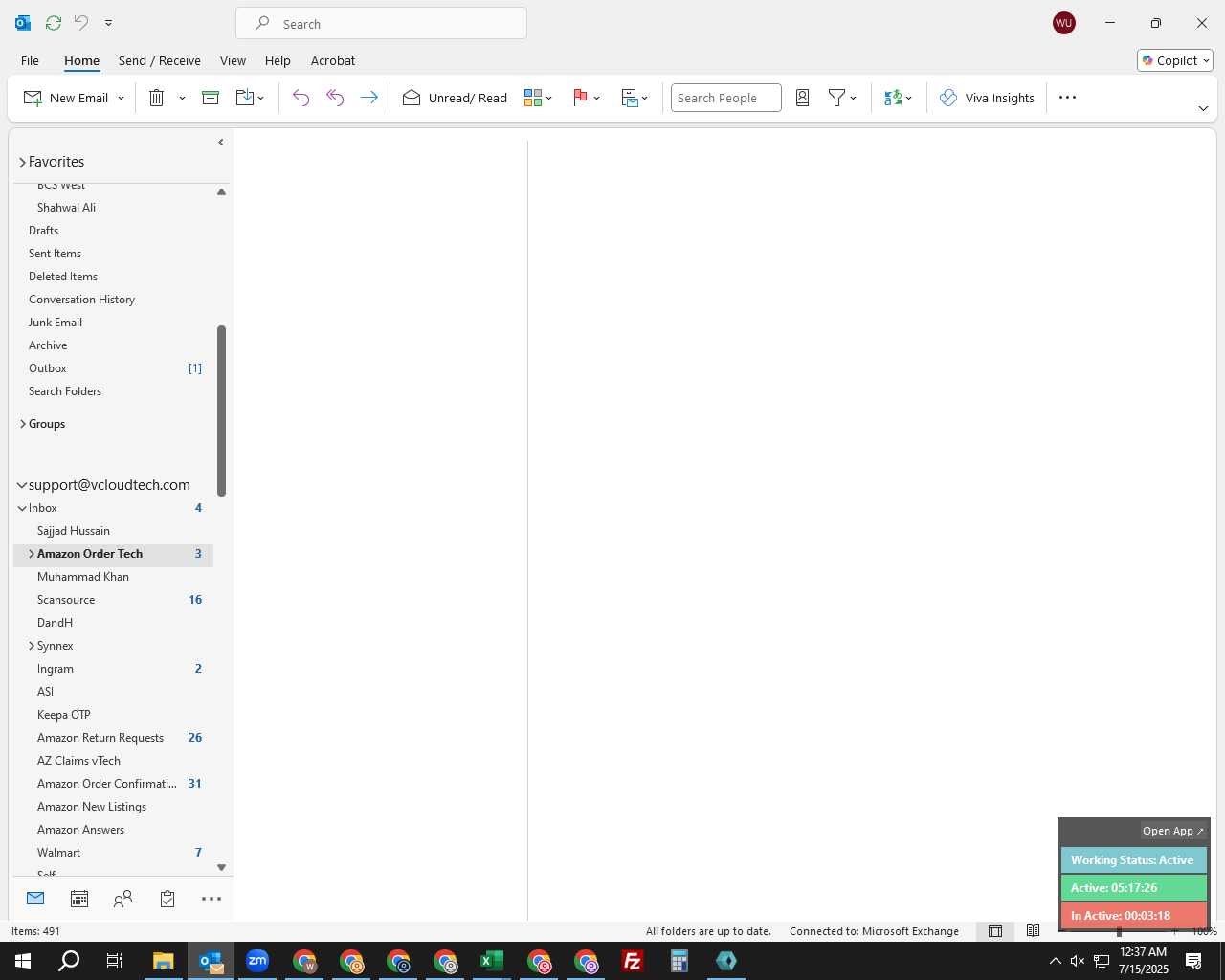Click the Delete trash icon
This screenshot has width=1225, height=980.
[x=157, y=98]
